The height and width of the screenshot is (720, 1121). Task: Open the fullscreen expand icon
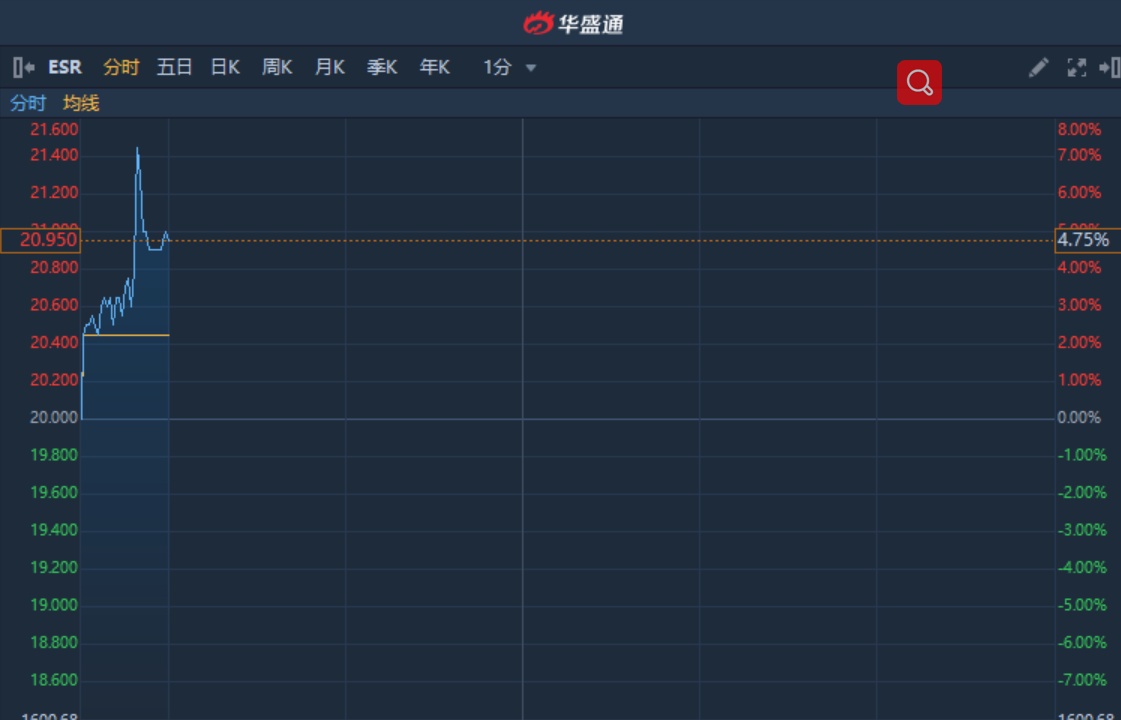1076,67
